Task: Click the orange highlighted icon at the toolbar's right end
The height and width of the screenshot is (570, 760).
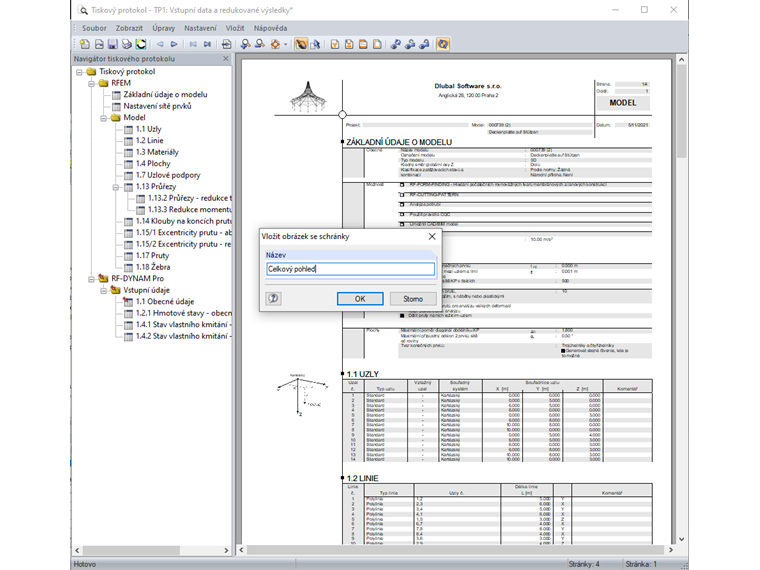Action: tap(442, 45)
